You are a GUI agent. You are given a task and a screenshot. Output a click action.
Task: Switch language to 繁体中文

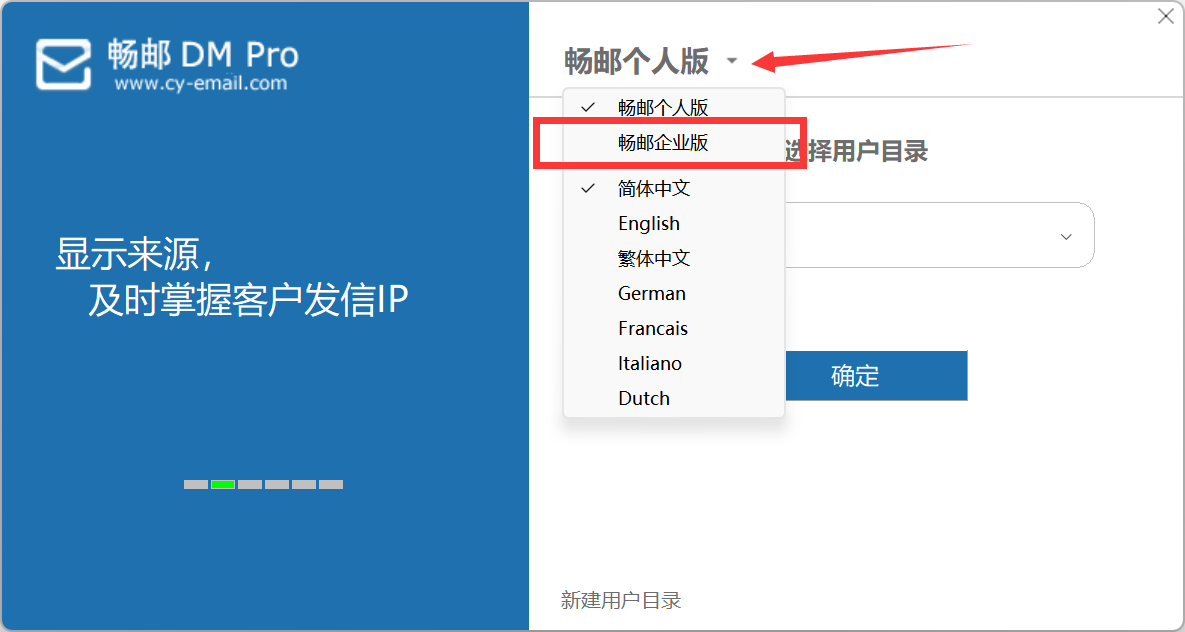click(x=674, y=259)
